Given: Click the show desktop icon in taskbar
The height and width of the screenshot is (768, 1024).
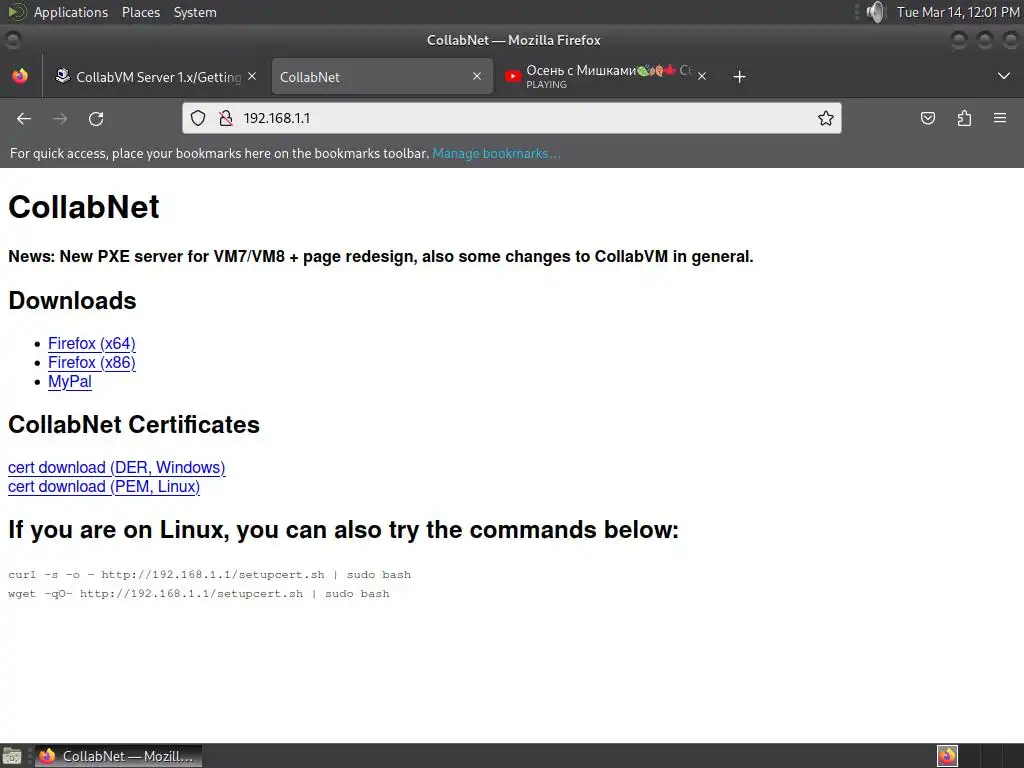Looking at the screenshot, I should pos(12,756).
